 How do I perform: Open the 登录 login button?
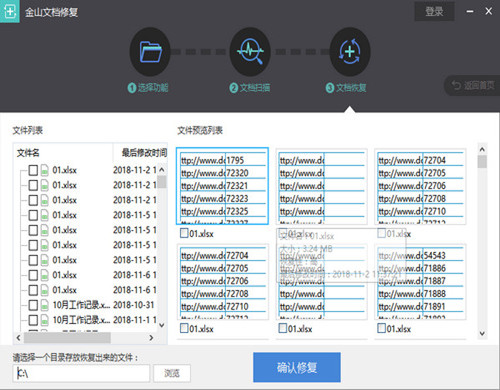434,12
